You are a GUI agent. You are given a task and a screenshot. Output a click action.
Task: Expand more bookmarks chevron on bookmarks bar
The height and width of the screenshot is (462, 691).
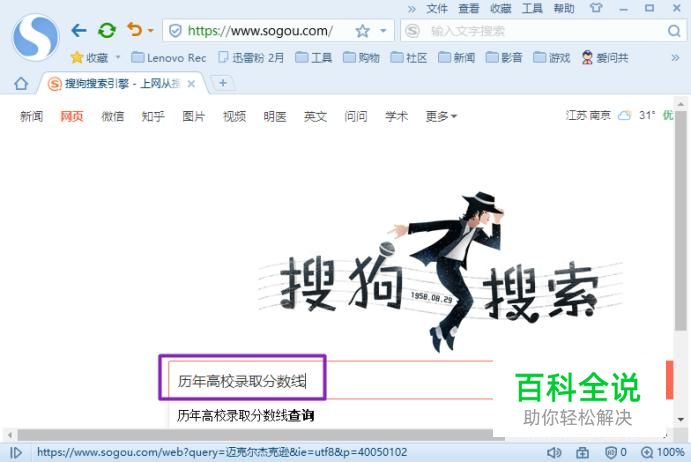click(675, 58)
